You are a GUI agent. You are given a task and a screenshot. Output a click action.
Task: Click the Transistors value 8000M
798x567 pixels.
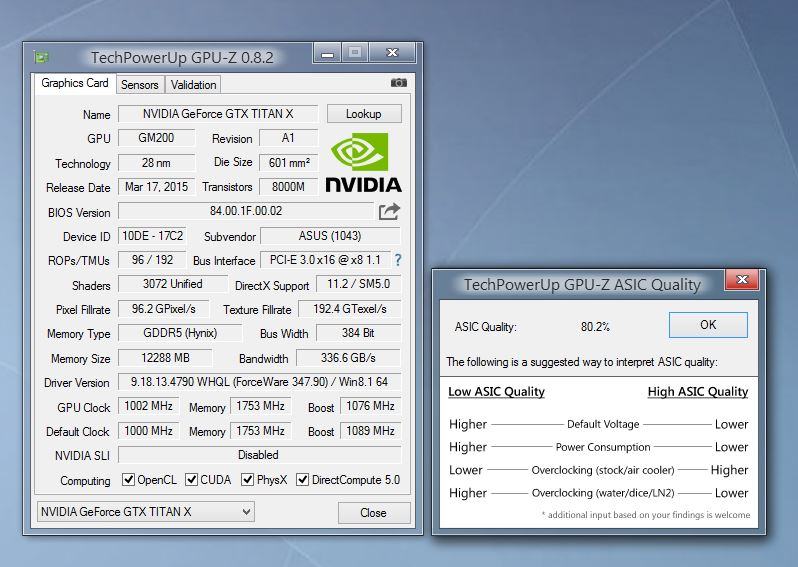[x=289, y=187]
